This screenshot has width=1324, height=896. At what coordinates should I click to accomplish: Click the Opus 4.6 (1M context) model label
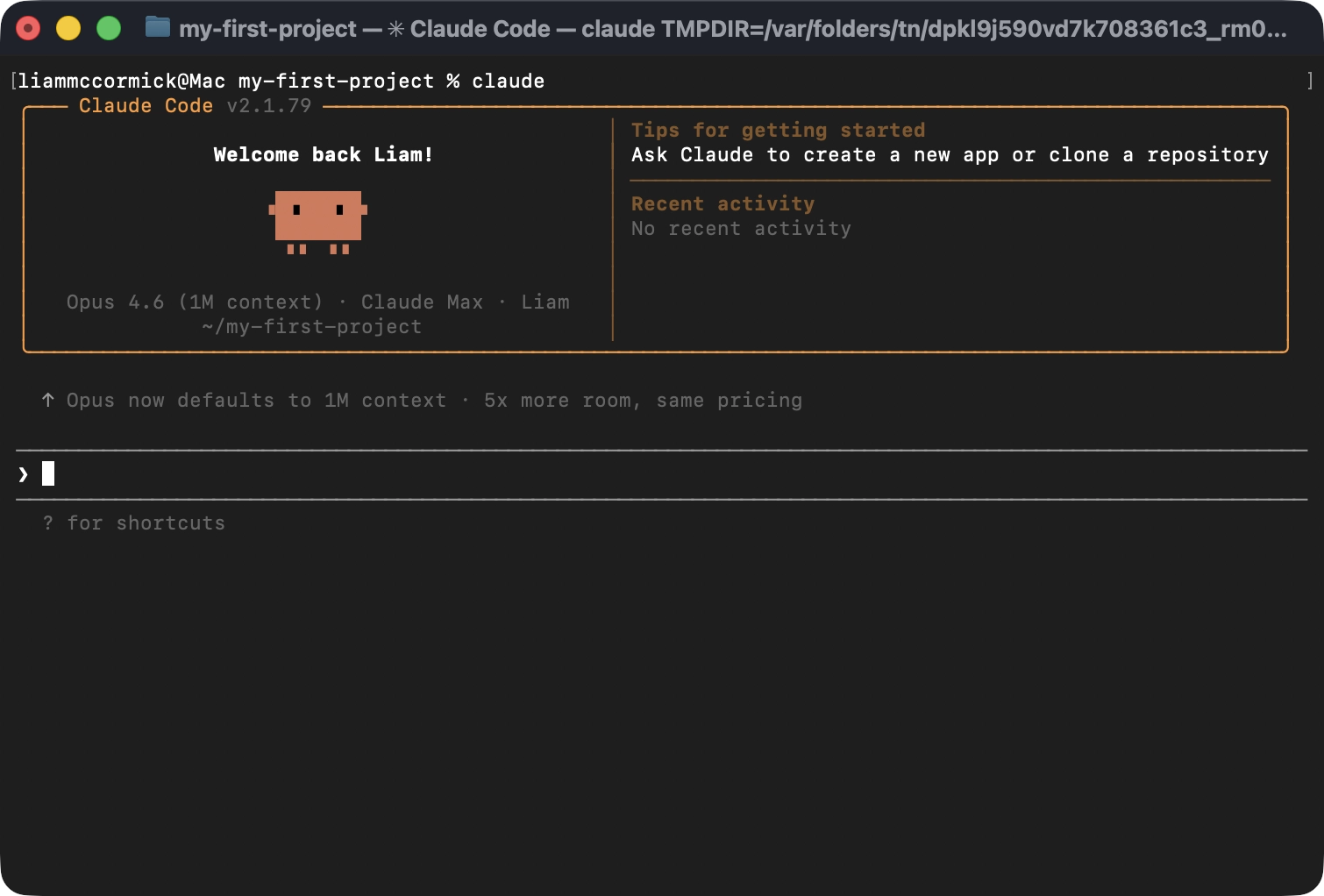click(x=195, y=302)
